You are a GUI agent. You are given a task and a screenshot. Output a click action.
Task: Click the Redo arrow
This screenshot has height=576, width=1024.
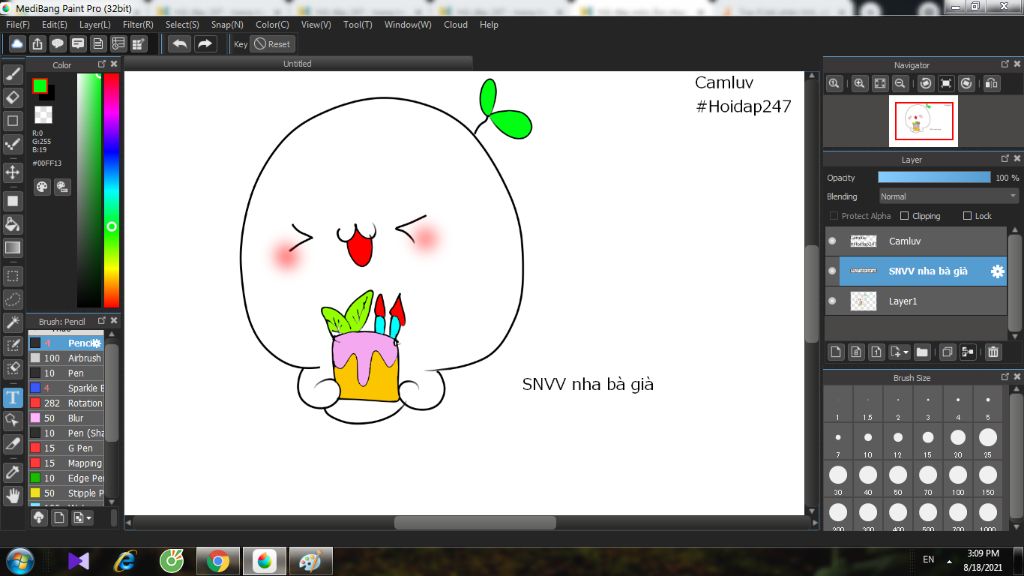pos(205,44)
